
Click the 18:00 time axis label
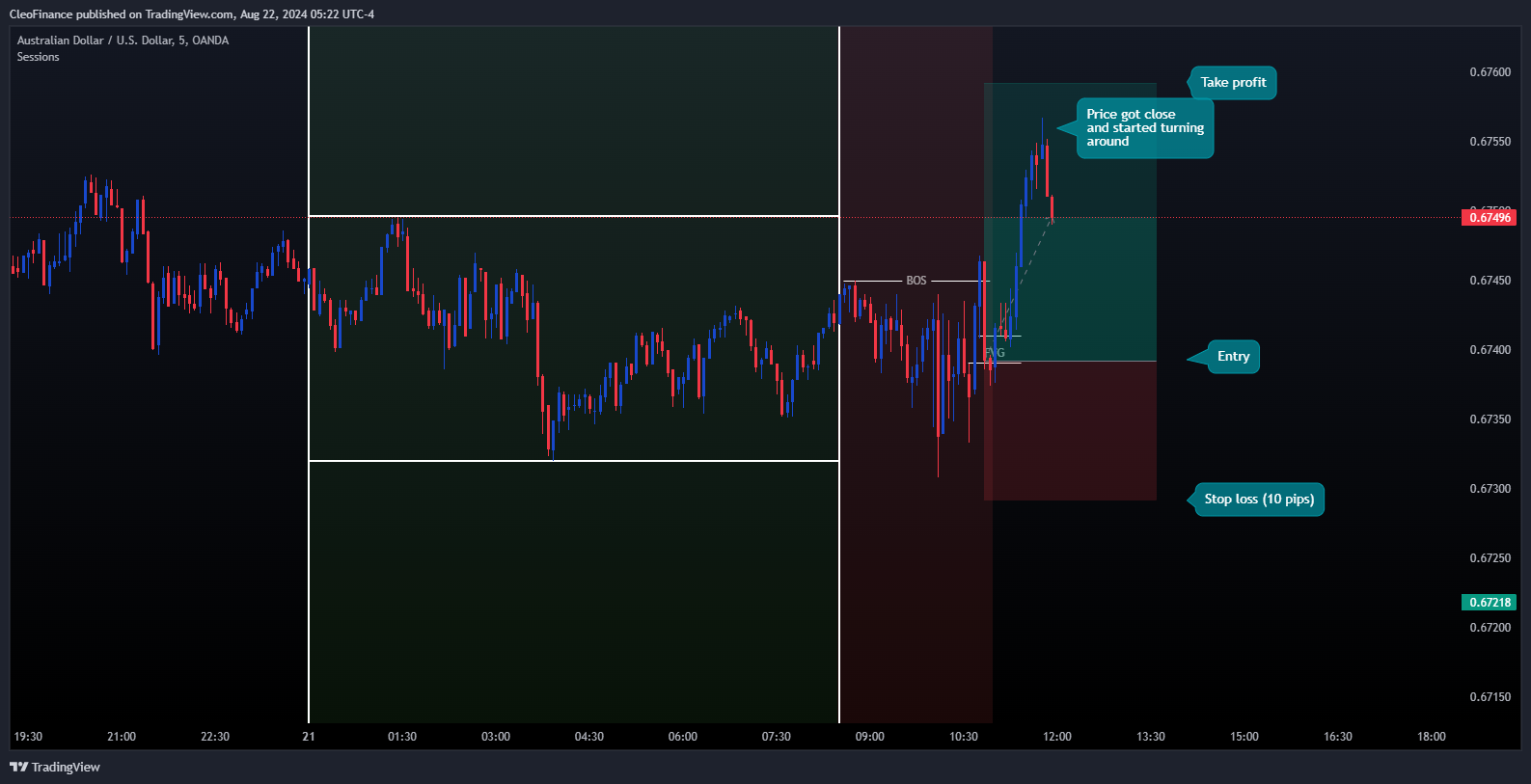click(x=1432, y=737)
